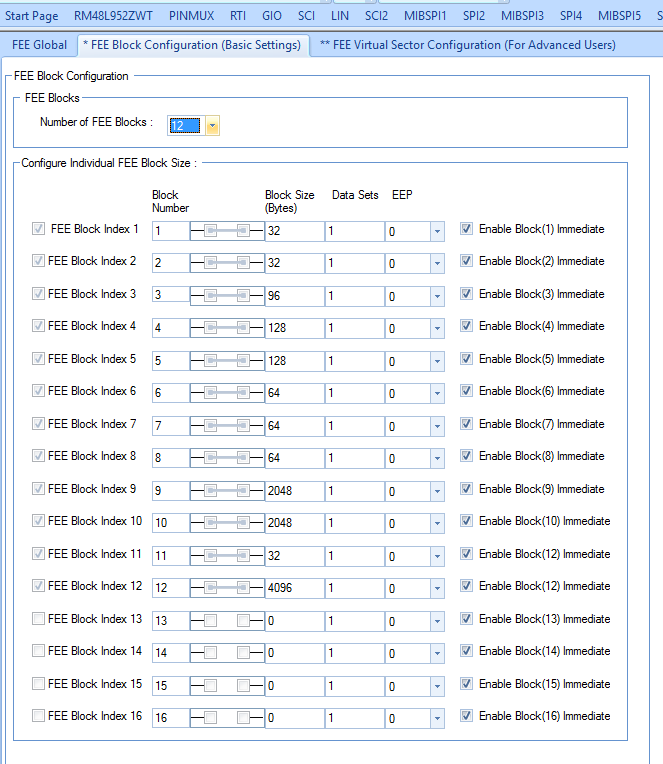Expand EEP dropdown for Block Index 1
The height and width of the screenshot is (764, 663).
pyautogui.click(x=437, y=231)
